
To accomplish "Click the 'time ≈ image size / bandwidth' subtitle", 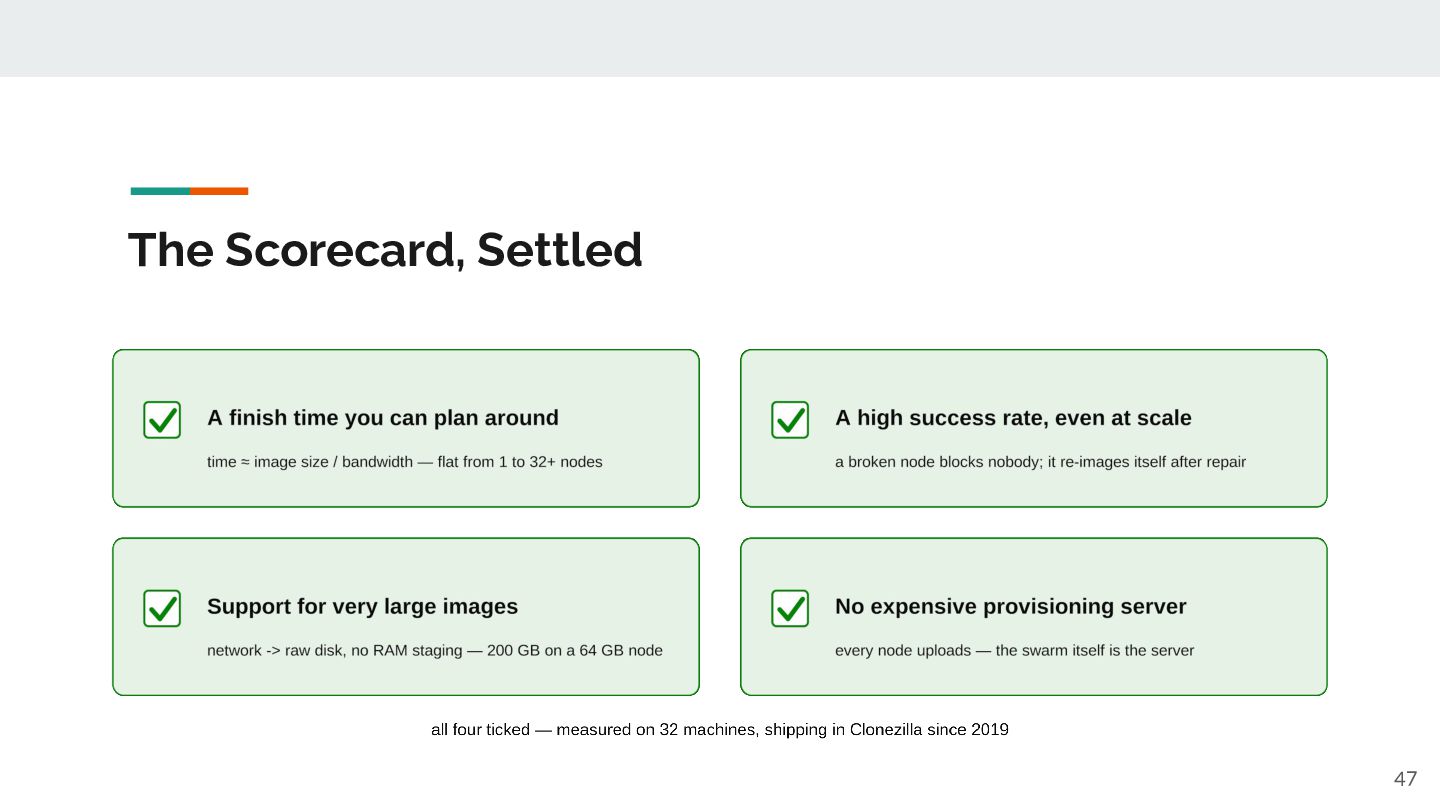I will coord(405,462).
